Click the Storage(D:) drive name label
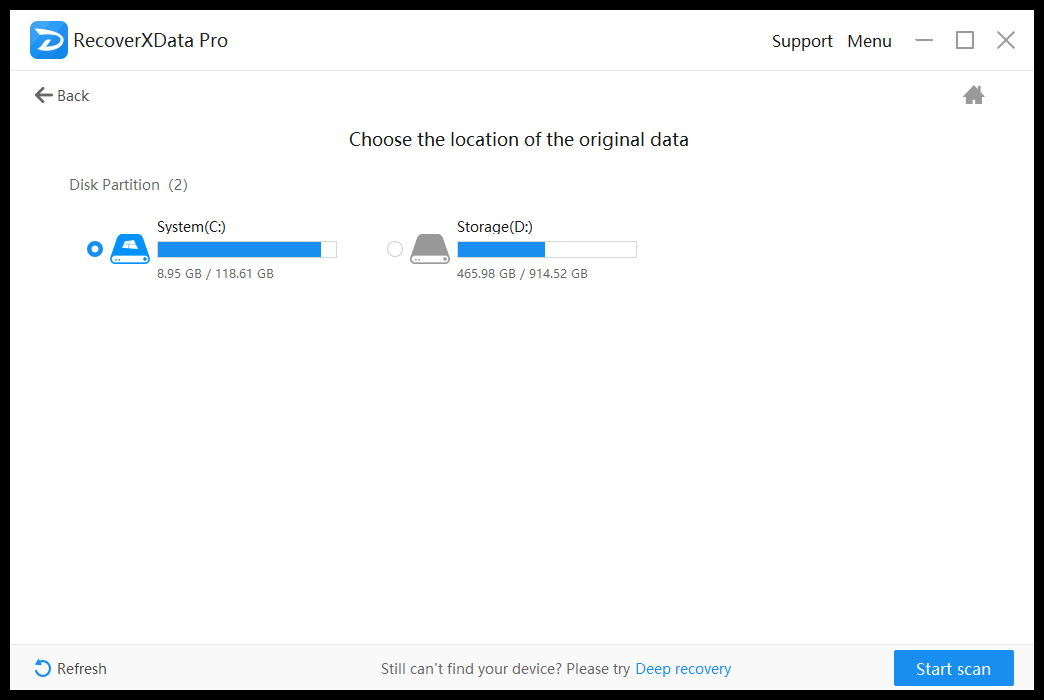 495,227
